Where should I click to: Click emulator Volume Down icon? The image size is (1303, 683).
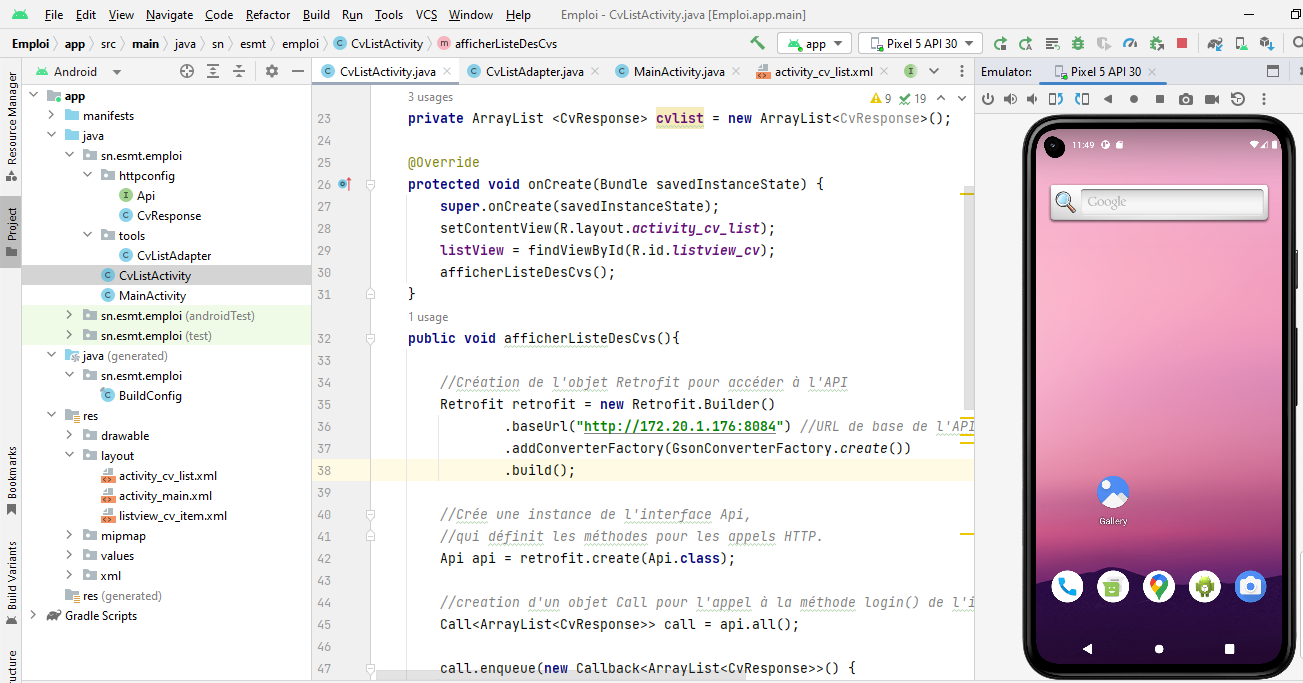(1033, 99)
